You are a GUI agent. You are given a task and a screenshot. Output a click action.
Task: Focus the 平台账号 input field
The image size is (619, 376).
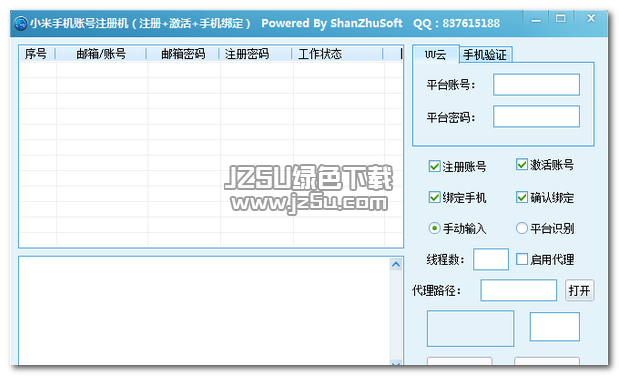click(x=536, y=85)
